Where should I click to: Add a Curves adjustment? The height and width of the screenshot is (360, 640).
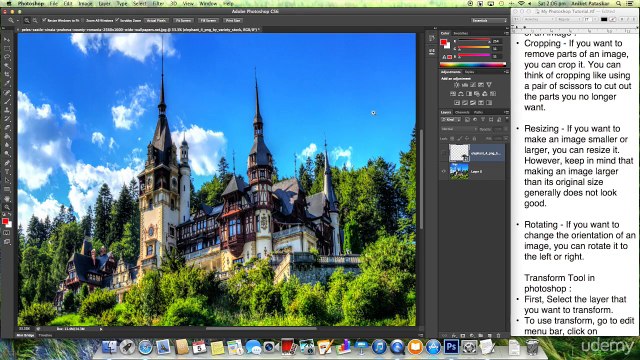coord(473,85)
